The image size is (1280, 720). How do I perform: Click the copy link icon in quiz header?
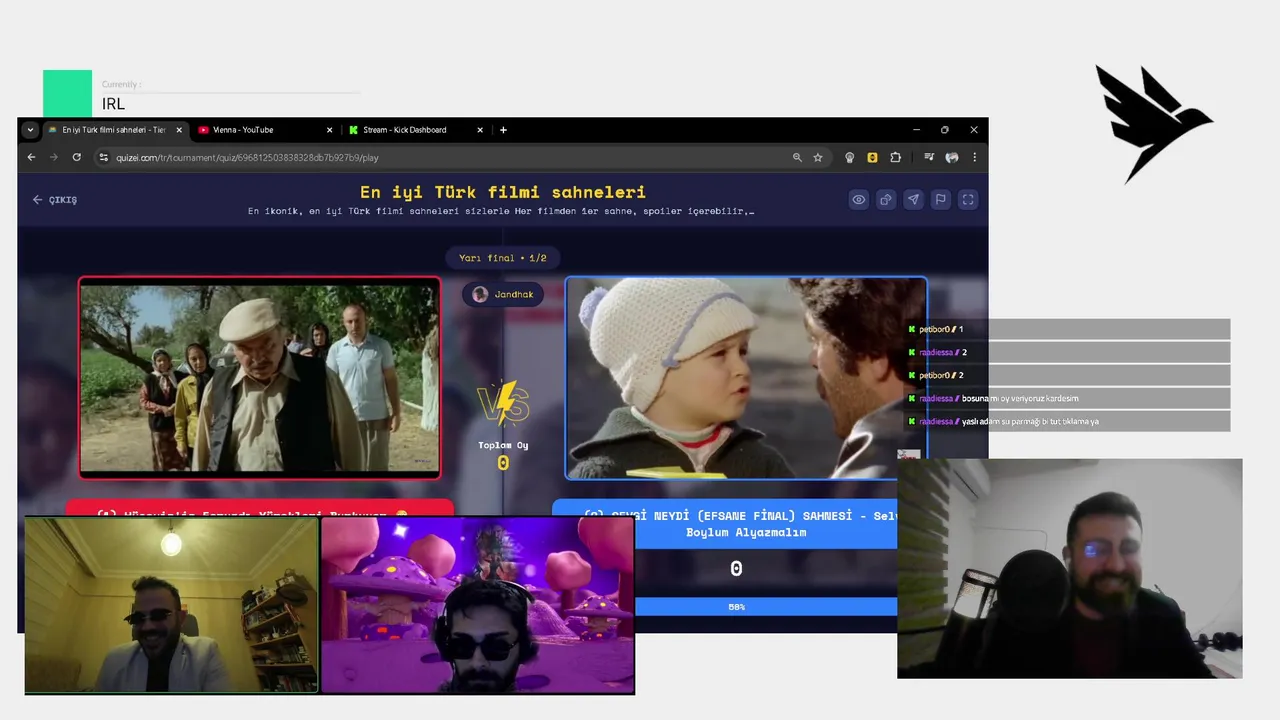point(886,200)
